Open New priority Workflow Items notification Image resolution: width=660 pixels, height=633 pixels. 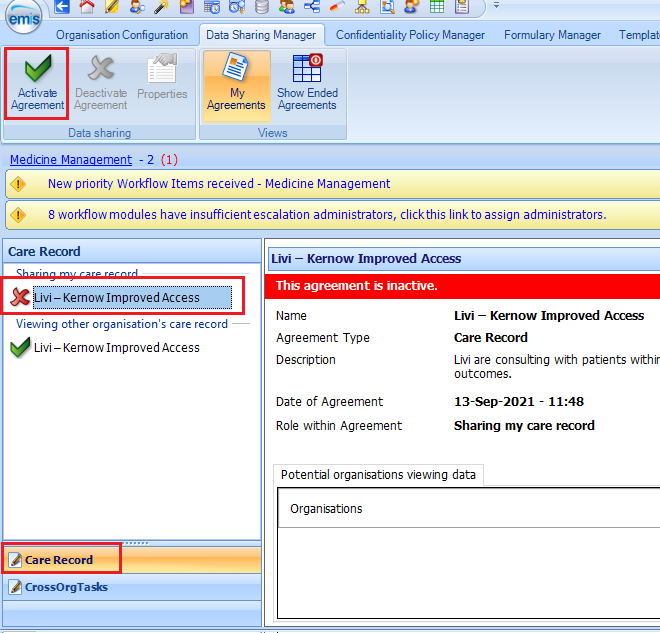219,184
